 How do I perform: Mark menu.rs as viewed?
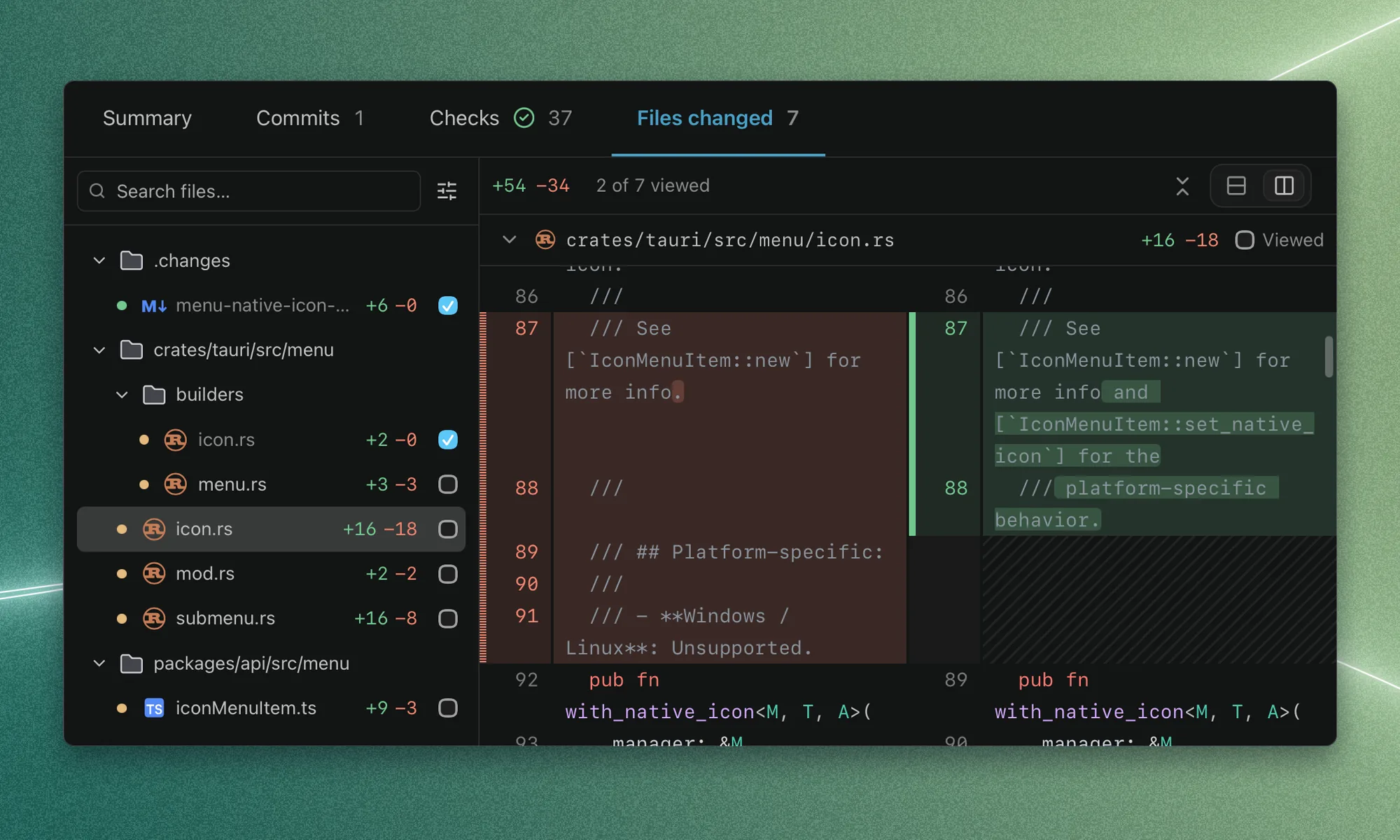(448, 484)
